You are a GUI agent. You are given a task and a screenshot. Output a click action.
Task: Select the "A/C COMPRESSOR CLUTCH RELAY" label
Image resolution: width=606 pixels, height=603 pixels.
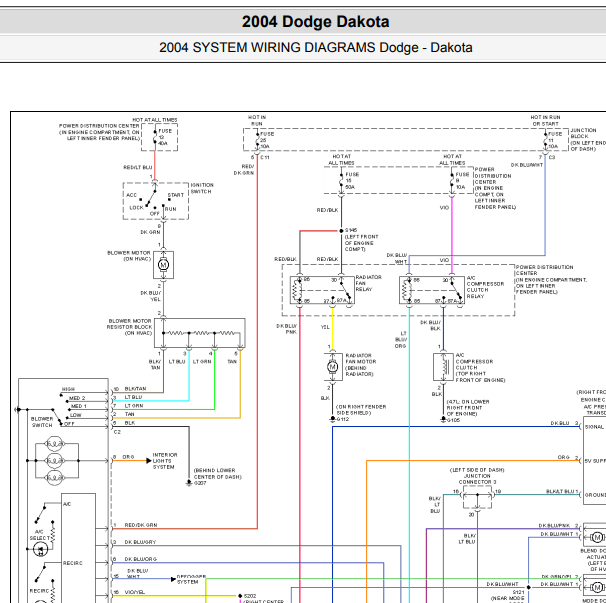click(x=485, y=287)
